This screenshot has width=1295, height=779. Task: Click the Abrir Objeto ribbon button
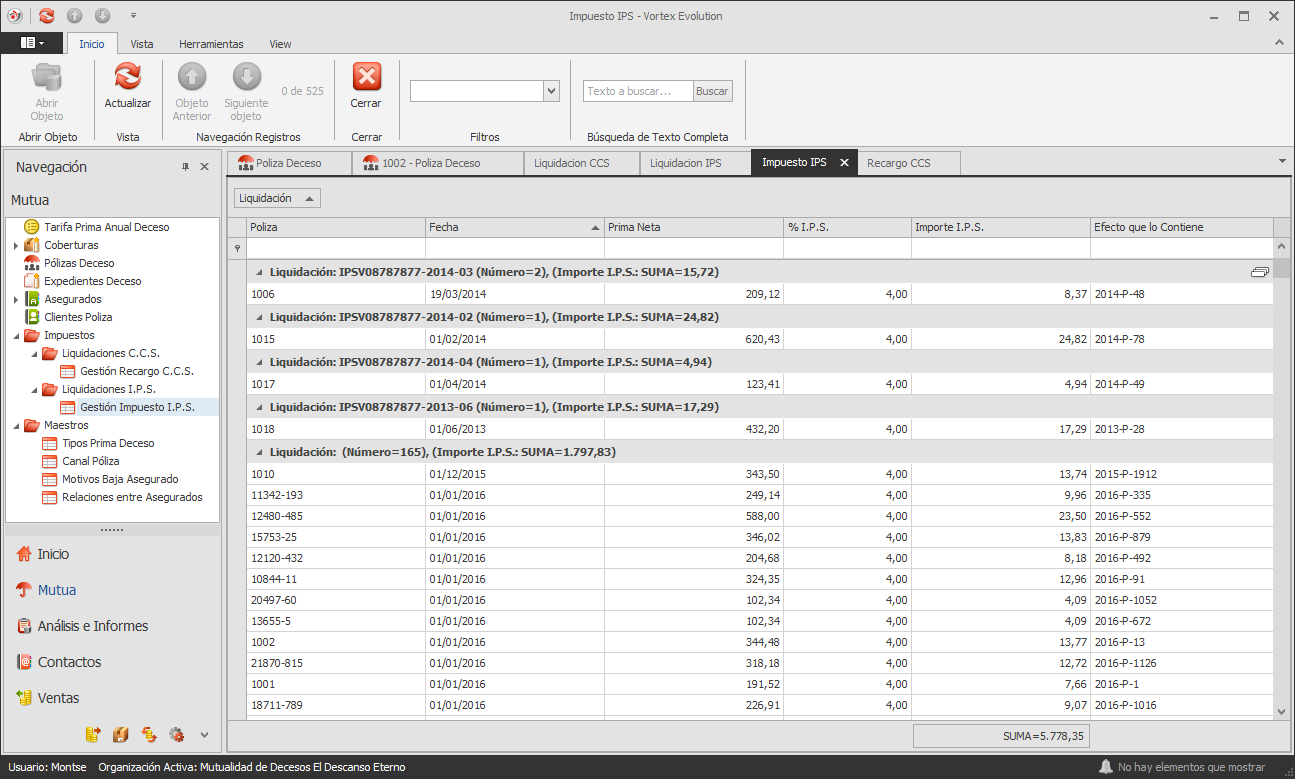[47, 92]
